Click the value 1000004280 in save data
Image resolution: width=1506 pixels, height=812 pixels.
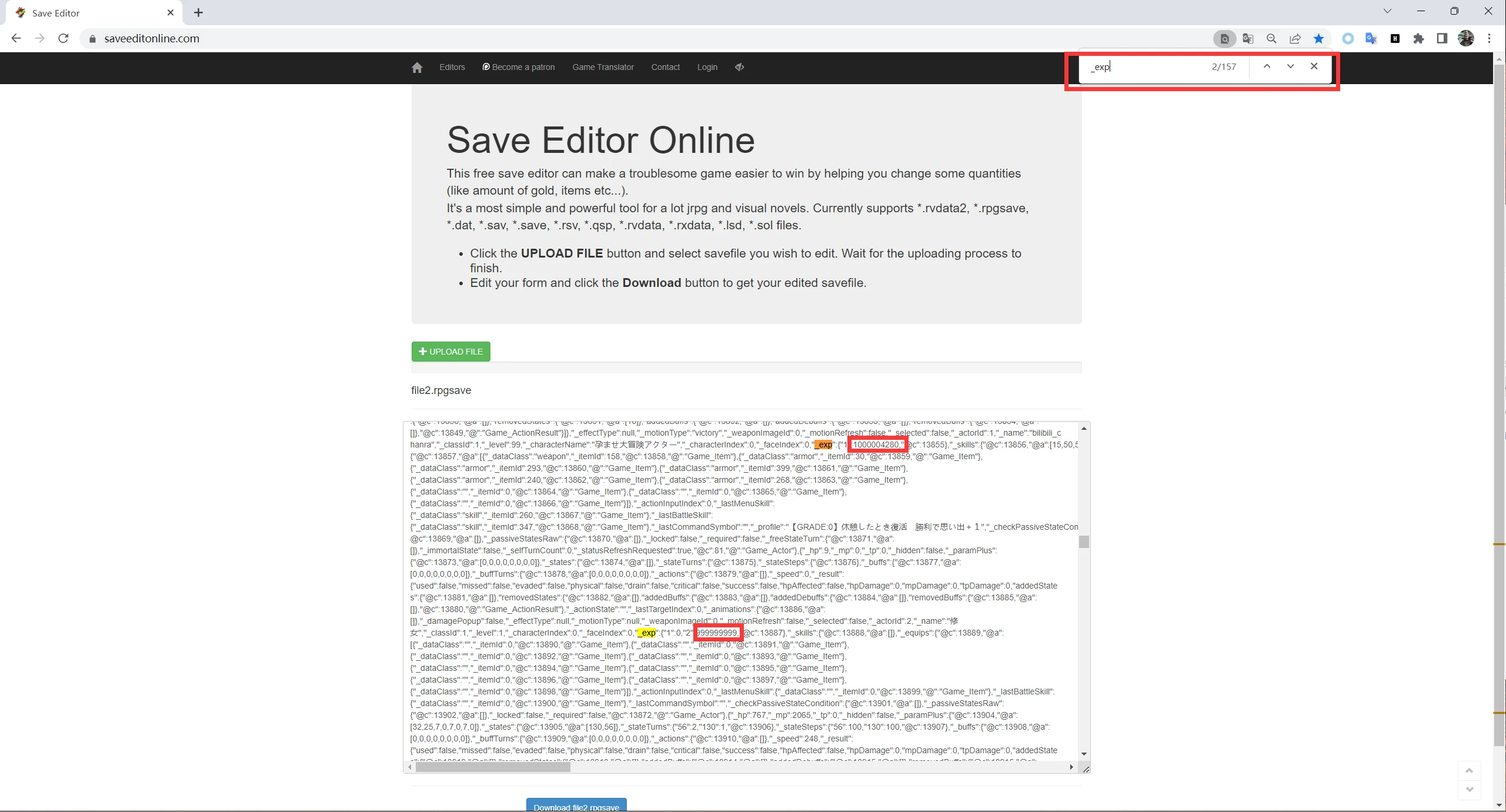(x=875, y=445)
